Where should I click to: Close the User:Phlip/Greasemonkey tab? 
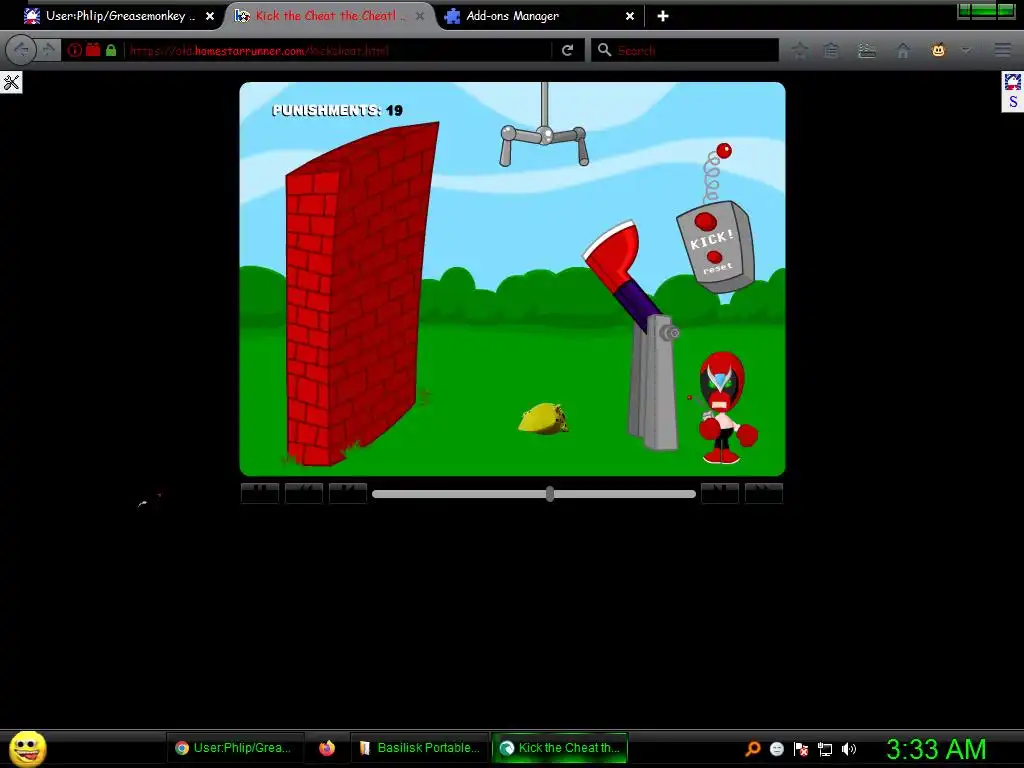[210, 16]
